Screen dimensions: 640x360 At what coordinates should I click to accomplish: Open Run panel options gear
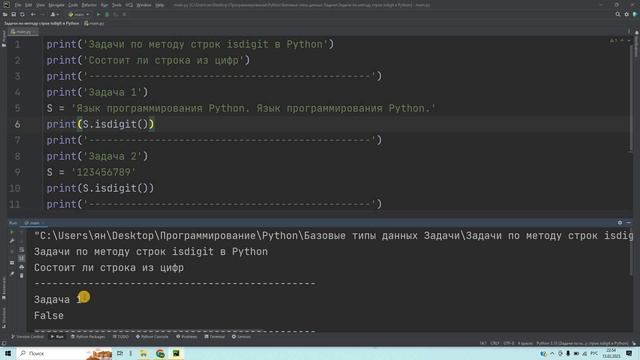(x=620, y=223)
